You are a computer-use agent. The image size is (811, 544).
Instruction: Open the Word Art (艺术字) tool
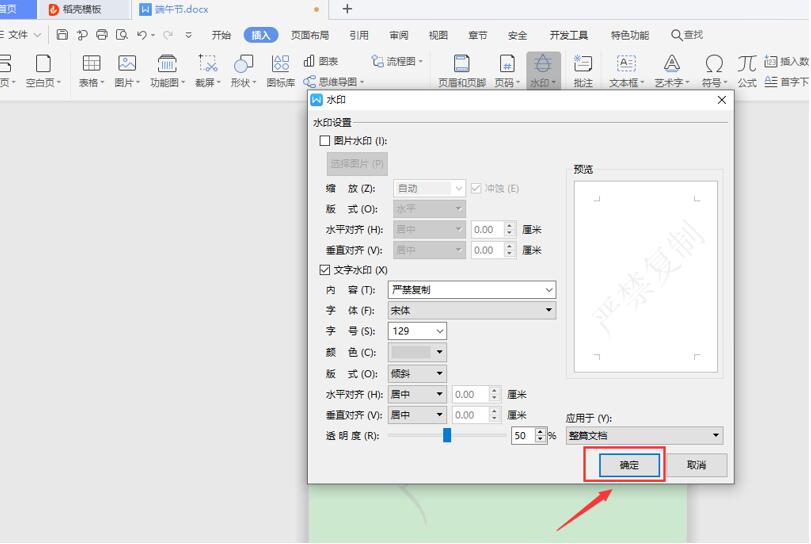[672, 65]
